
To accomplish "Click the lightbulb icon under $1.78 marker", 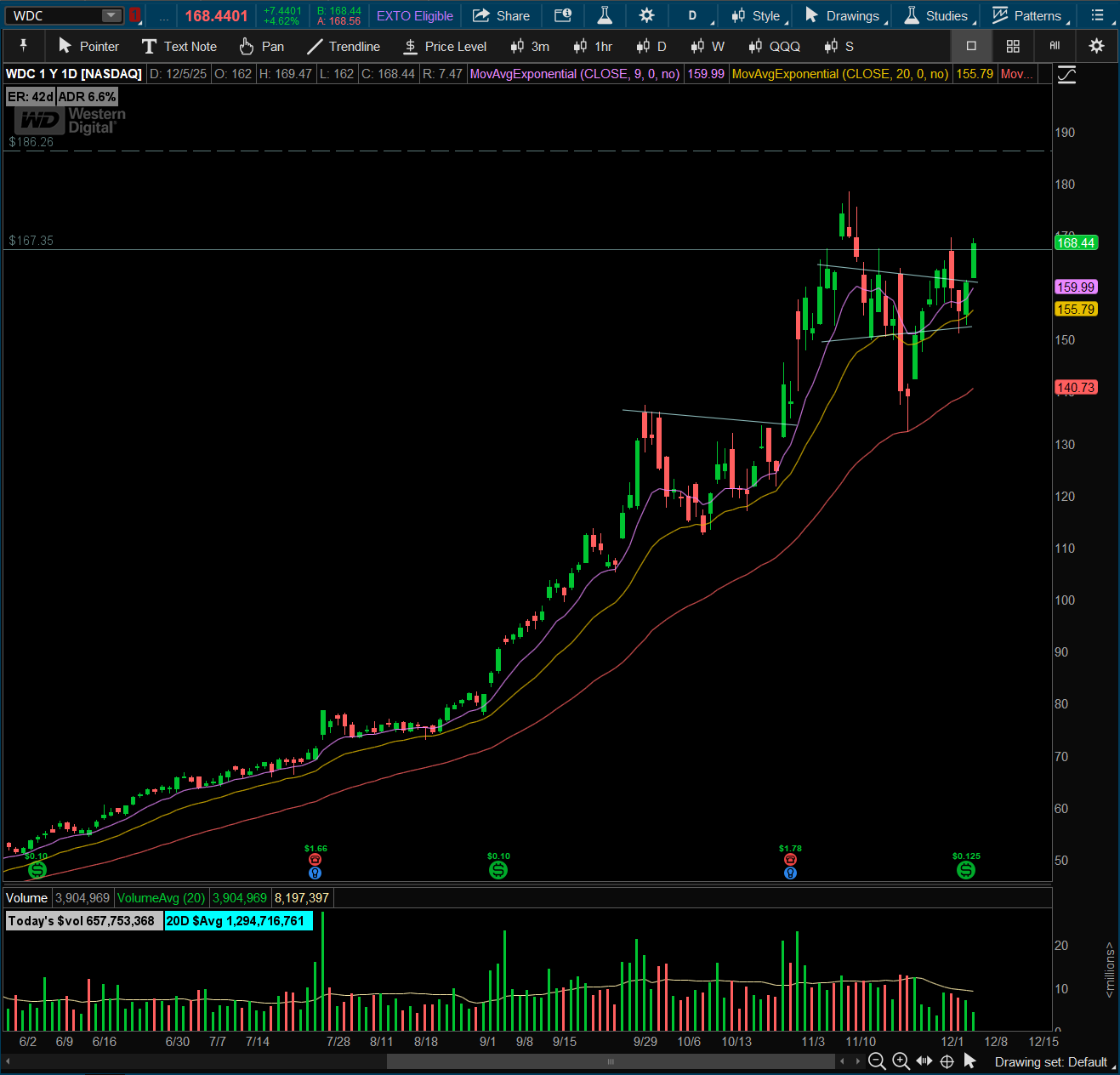I will pyautogui.click(x=790, y=873).
